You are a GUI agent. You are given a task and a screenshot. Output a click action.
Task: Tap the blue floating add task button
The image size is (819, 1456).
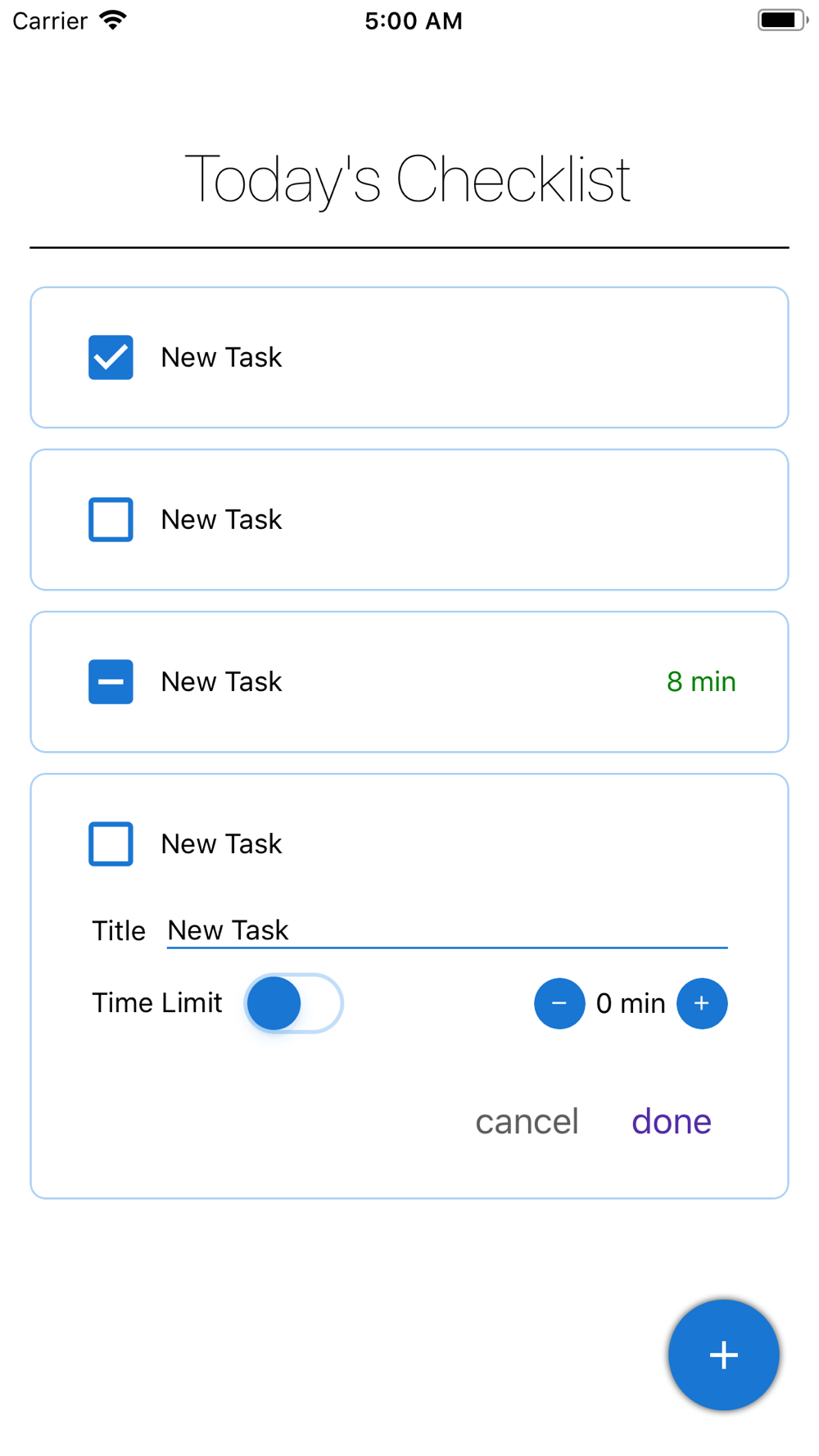pyautogui.click(x=723, y=1354)
